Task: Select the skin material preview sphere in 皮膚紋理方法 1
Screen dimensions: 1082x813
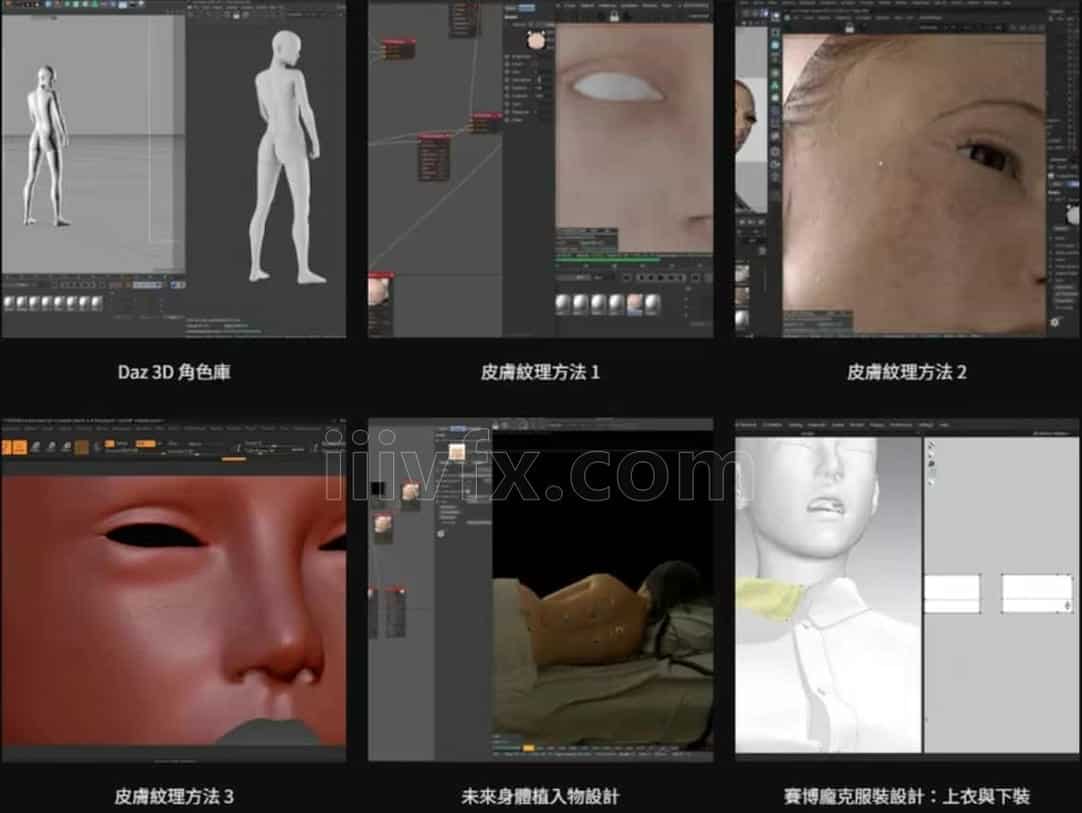Action: point(536,39)
